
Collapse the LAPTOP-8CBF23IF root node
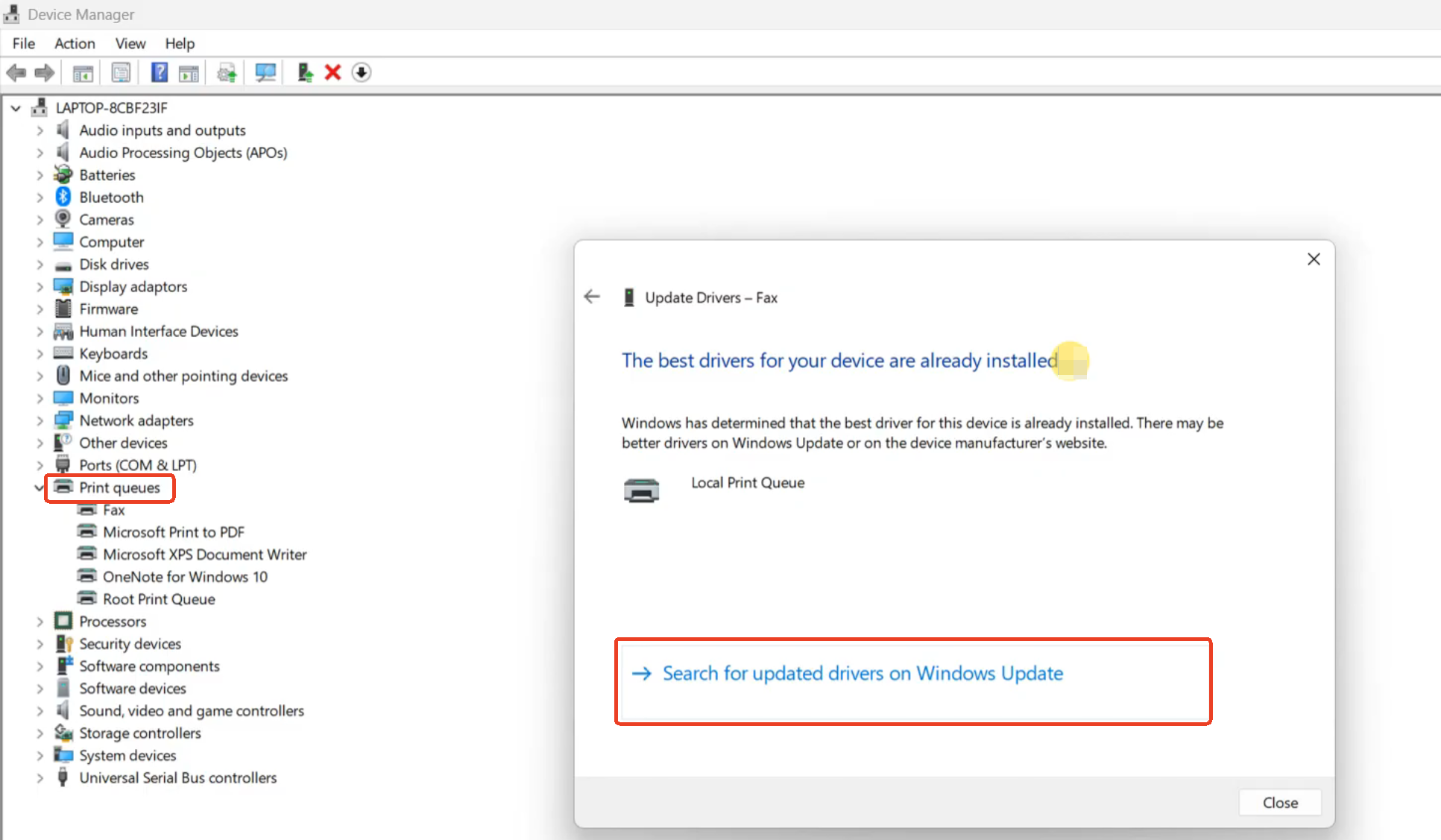(x=16, y=108)
